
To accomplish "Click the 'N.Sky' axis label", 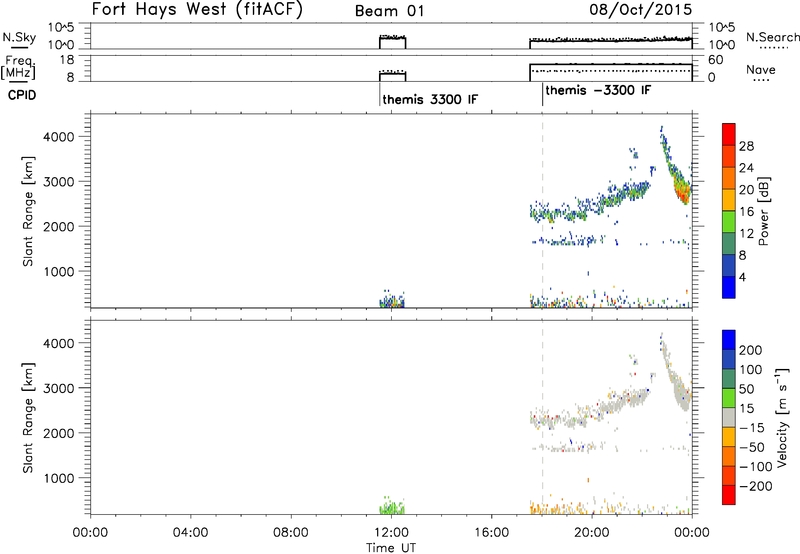I will pos(19,37).
